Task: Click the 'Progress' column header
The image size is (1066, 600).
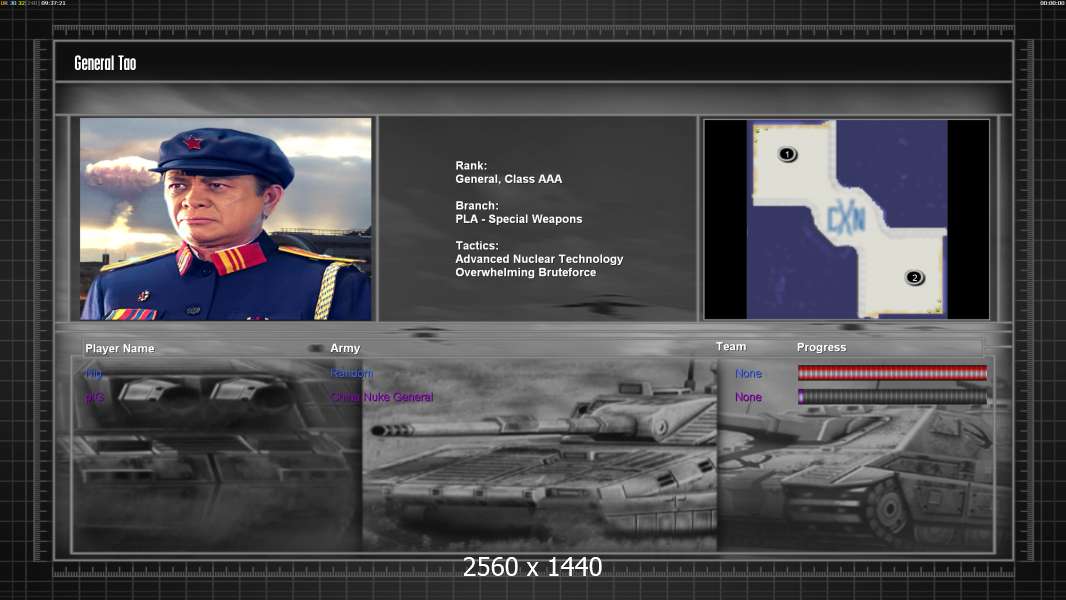Action: (x=821, y=347)
